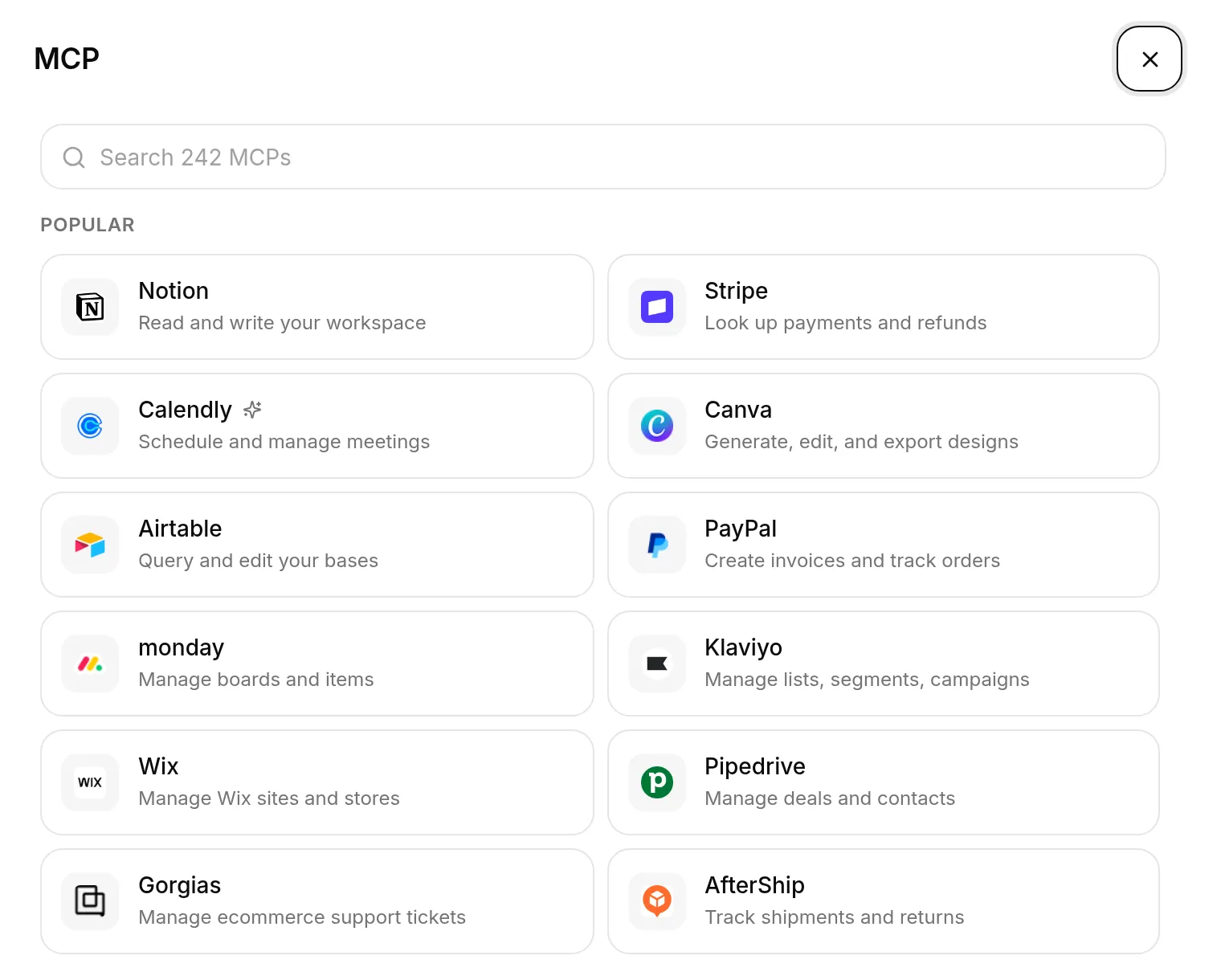Select the Canva title text
This screenshot has height=980, width=1221.
pyautogui.click(x=738, y=410)
